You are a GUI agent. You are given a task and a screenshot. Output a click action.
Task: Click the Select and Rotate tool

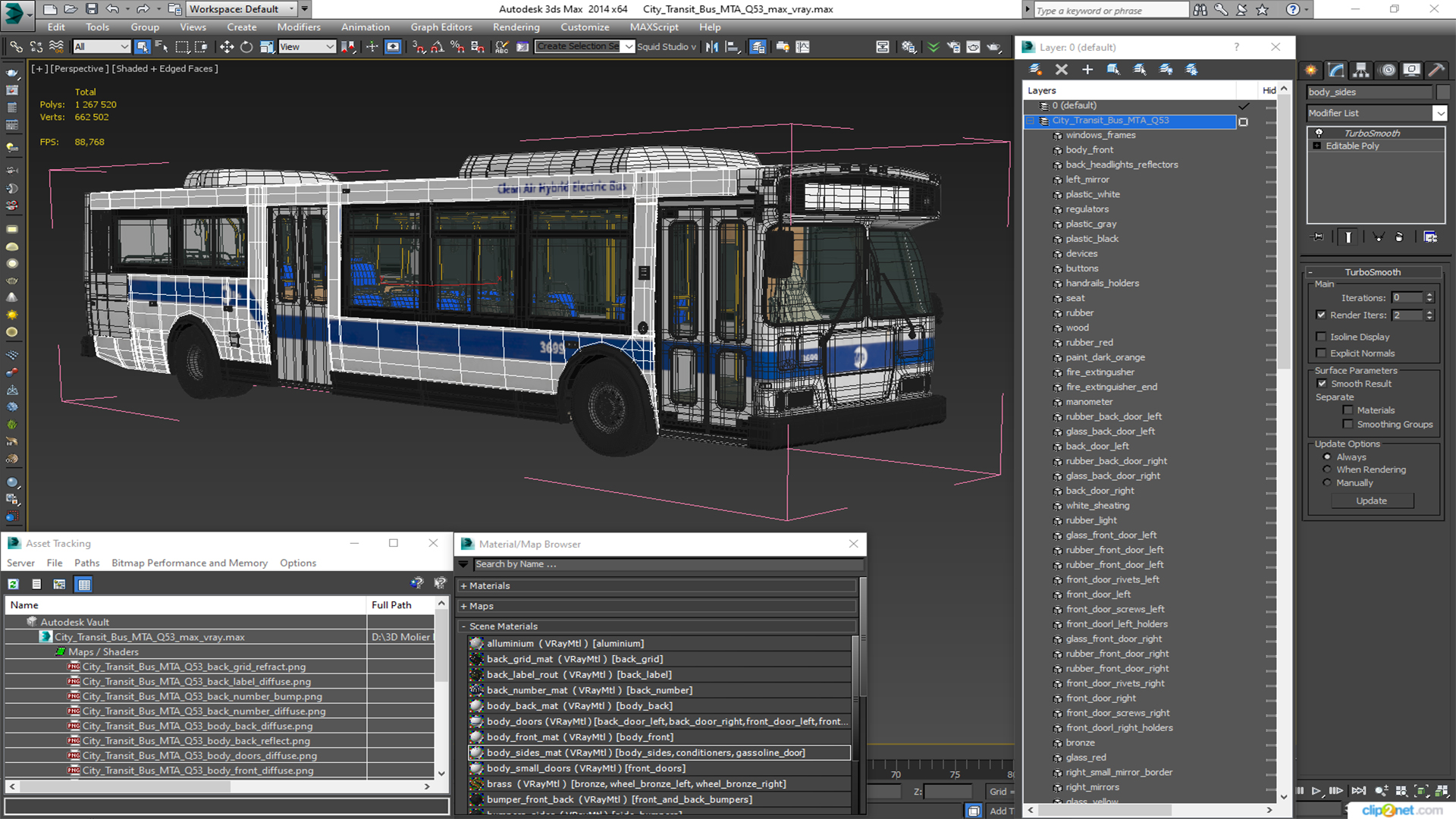pyautogui.click(x=246, y=47)
